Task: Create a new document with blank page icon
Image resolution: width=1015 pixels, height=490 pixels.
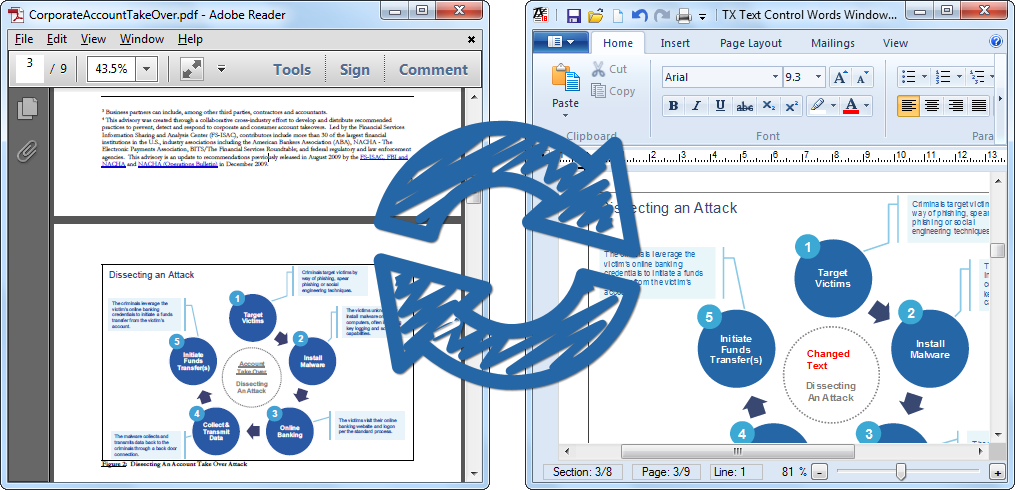Action: (x=618, y=16)
